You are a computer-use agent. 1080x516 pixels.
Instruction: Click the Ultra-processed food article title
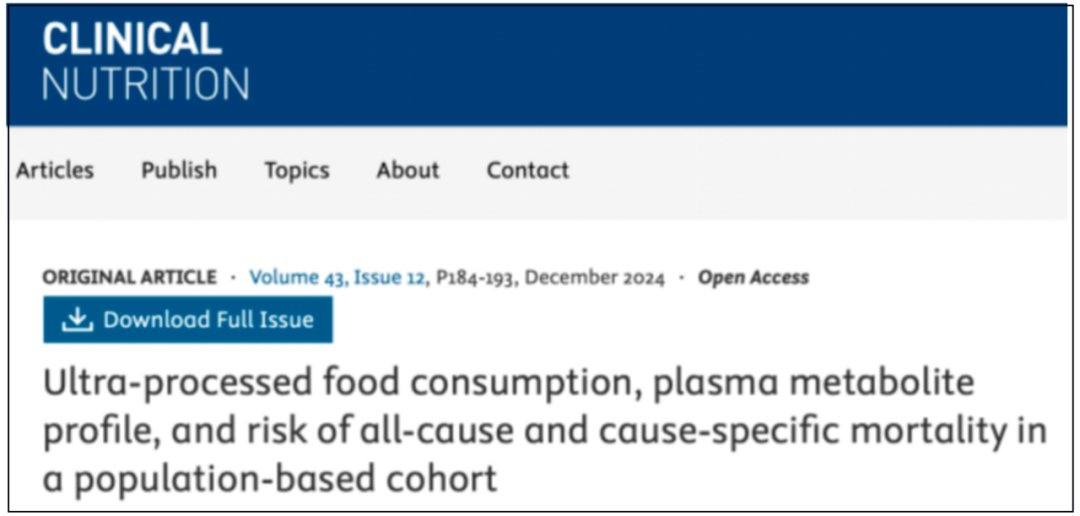click(544, 431)
